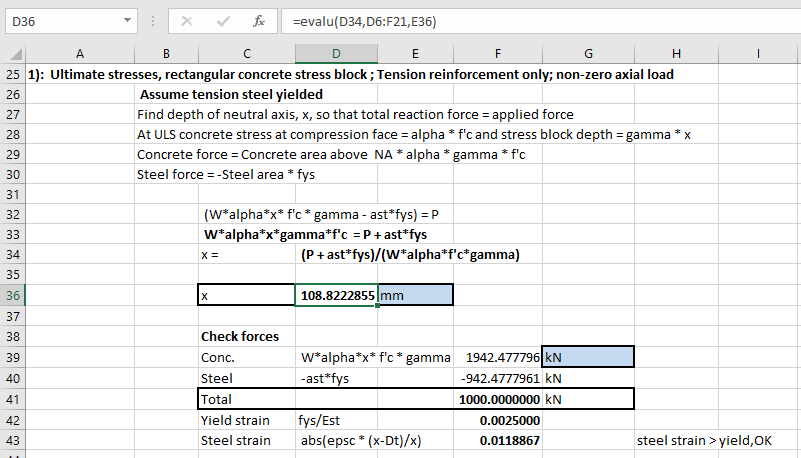
Task: Select the 'steel strain > yield,OK' cell
Action: tap(716, 440)
